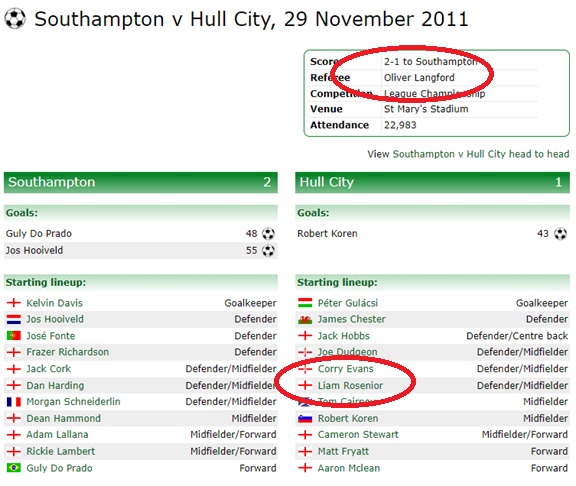The width and height of the screenshot is (576, 486).
Task: Open Rickie Lambert player link
Action: (x=61, y=451)
